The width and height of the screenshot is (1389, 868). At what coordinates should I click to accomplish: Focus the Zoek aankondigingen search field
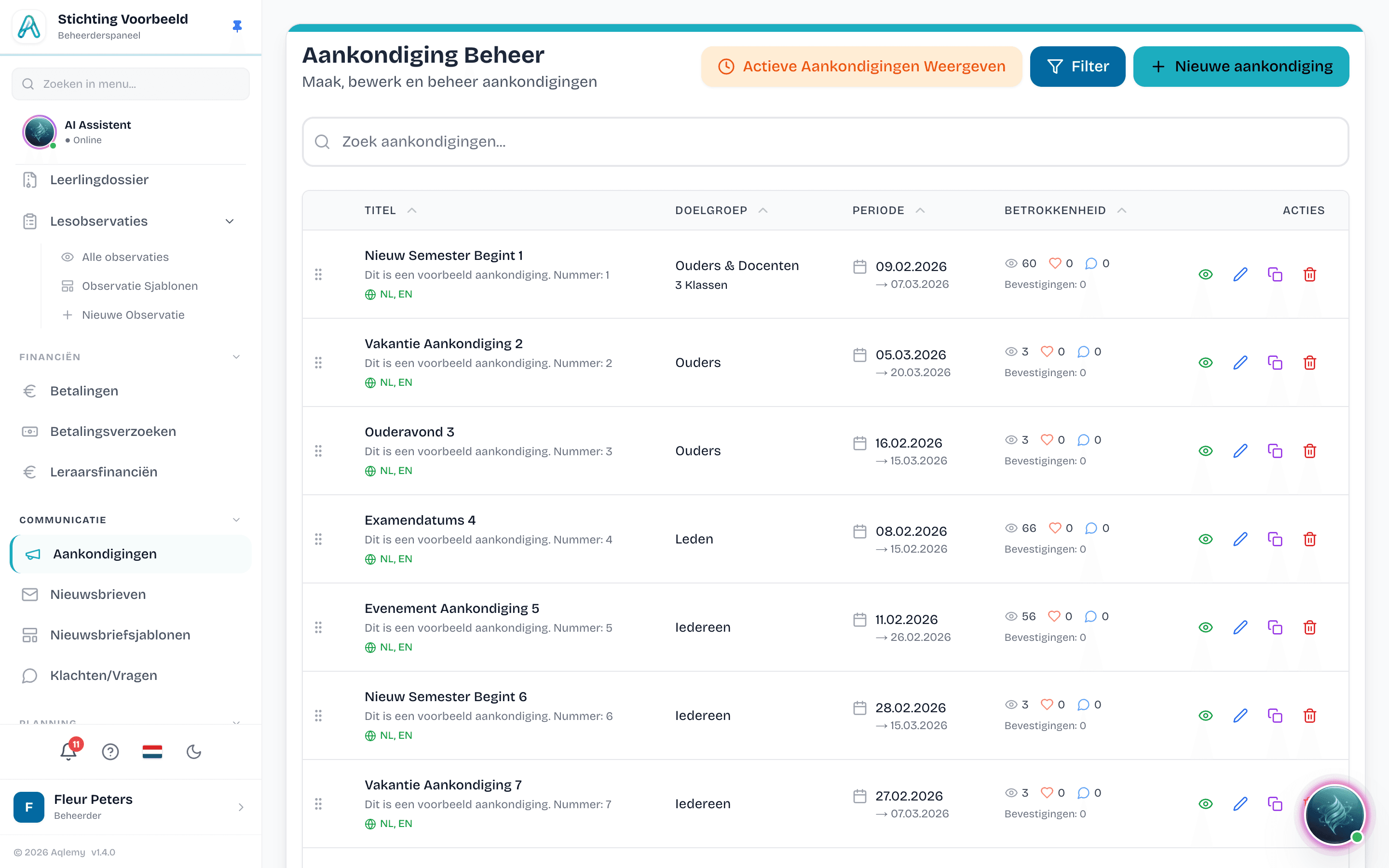825,142
